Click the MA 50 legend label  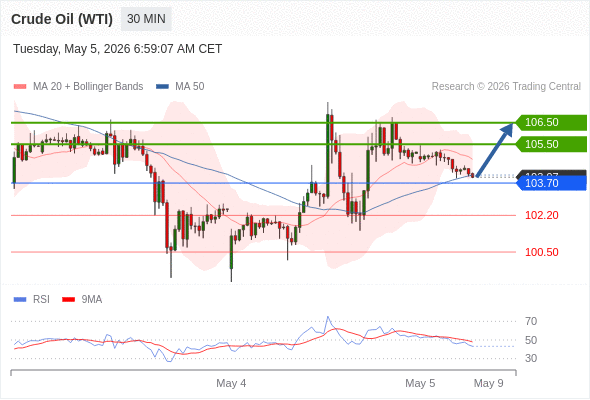click(190, 87)
